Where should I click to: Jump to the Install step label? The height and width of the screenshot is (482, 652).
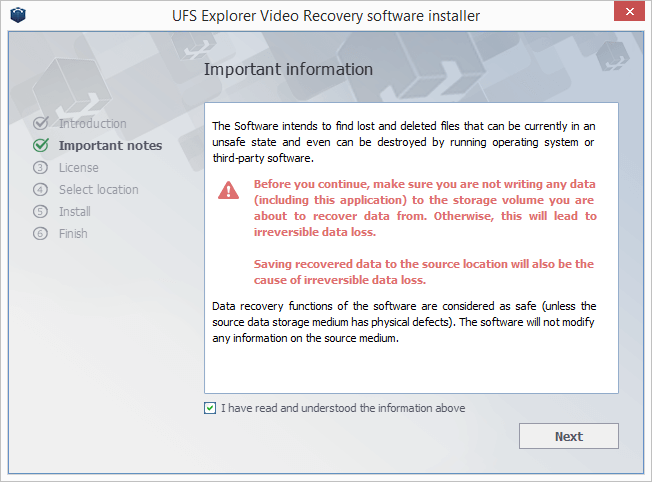point(74,212)
